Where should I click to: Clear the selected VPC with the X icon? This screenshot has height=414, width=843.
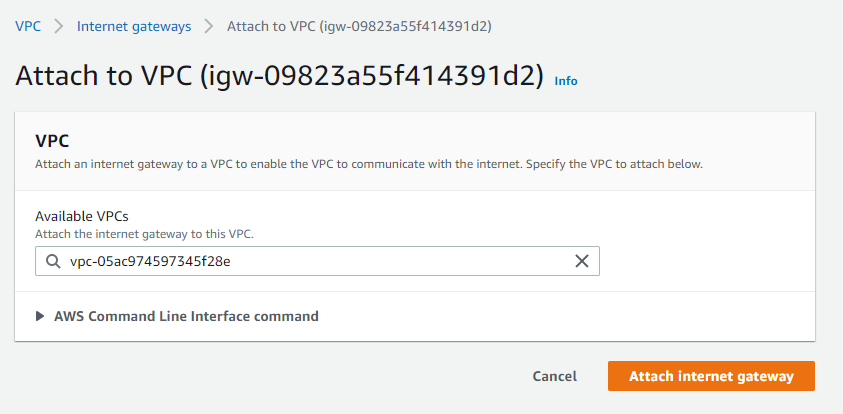[582, 261]
